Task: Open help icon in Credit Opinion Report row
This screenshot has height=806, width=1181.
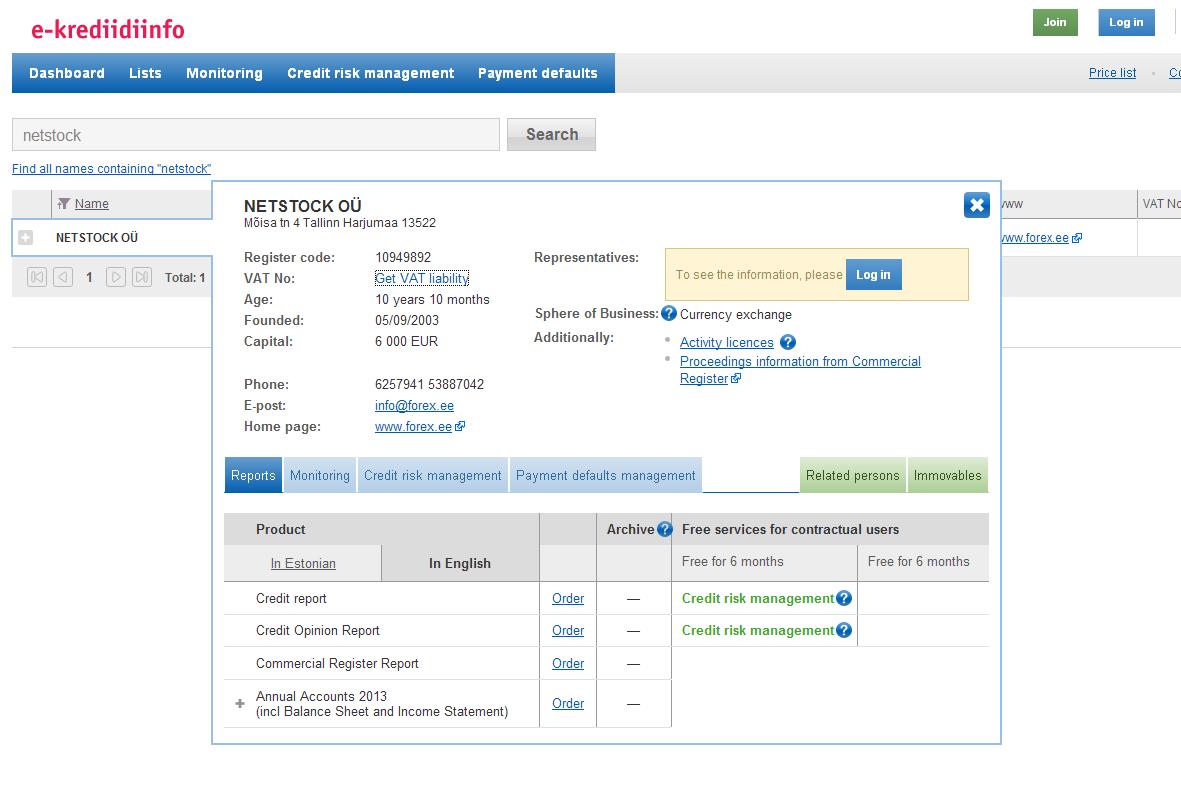Action: point(844,630)
